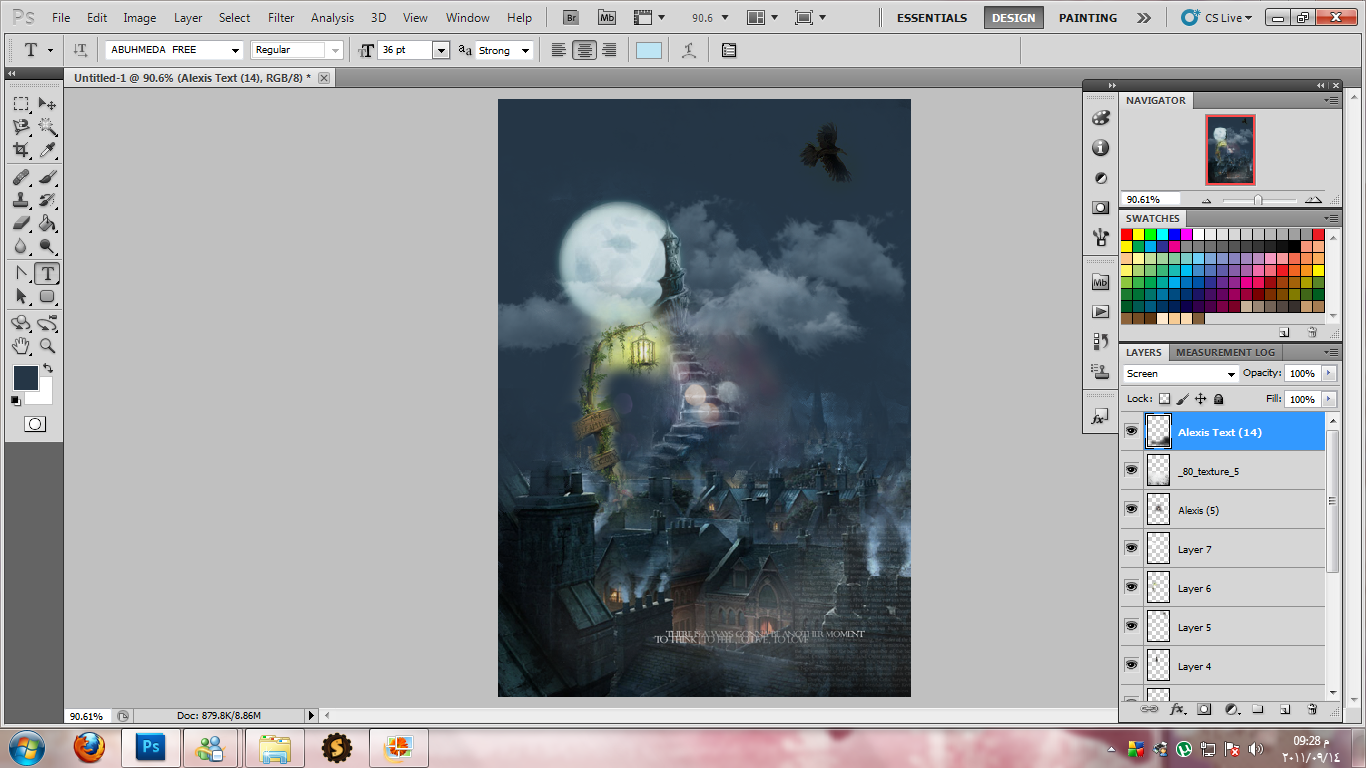
Task: Toggle visibility of Layer 7
Action: (1131, 549)
